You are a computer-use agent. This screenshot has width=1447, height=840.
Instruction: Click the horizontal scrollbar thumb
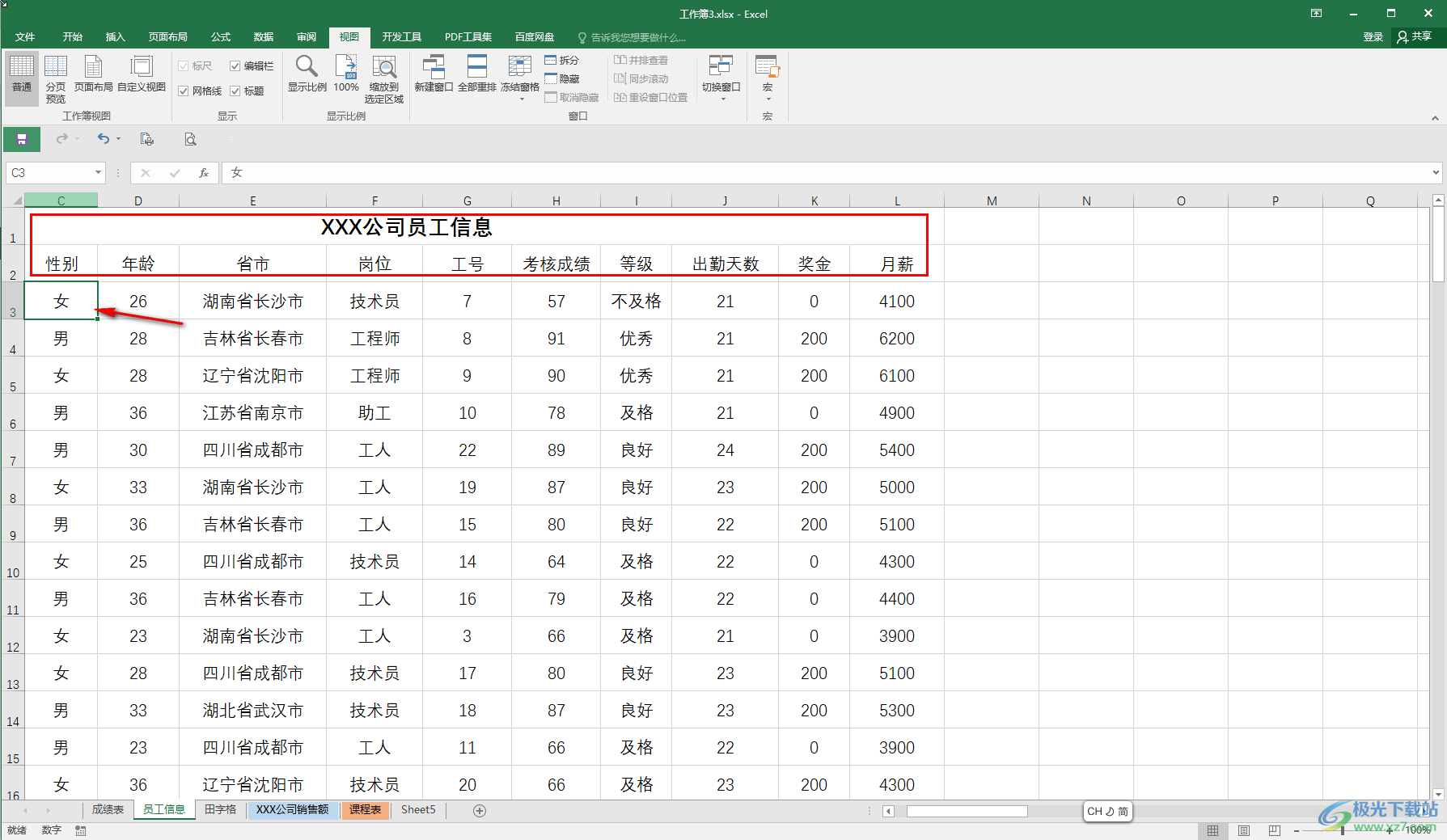967,811
